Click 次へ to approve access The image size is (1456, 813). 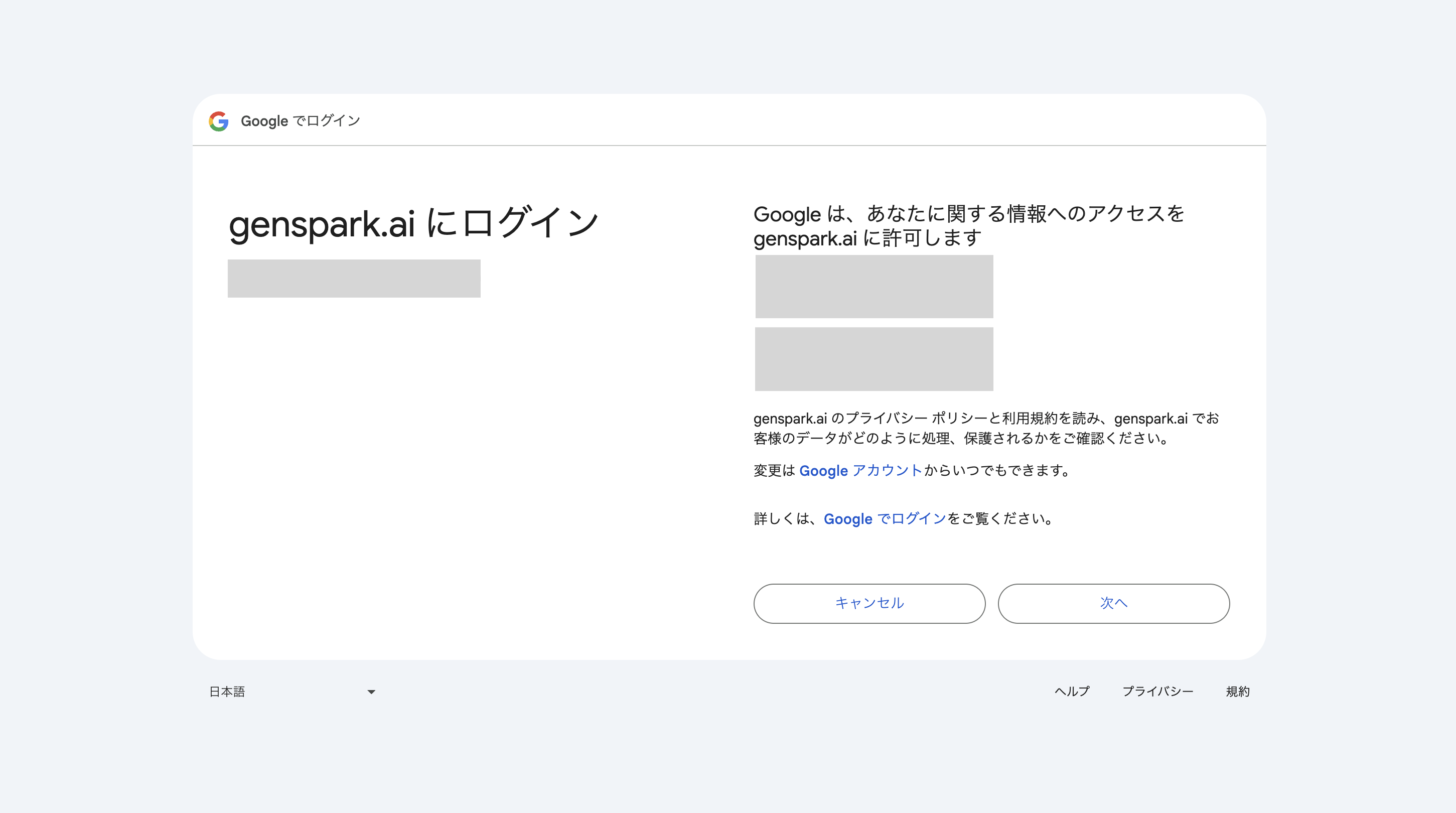point(1113,603)
